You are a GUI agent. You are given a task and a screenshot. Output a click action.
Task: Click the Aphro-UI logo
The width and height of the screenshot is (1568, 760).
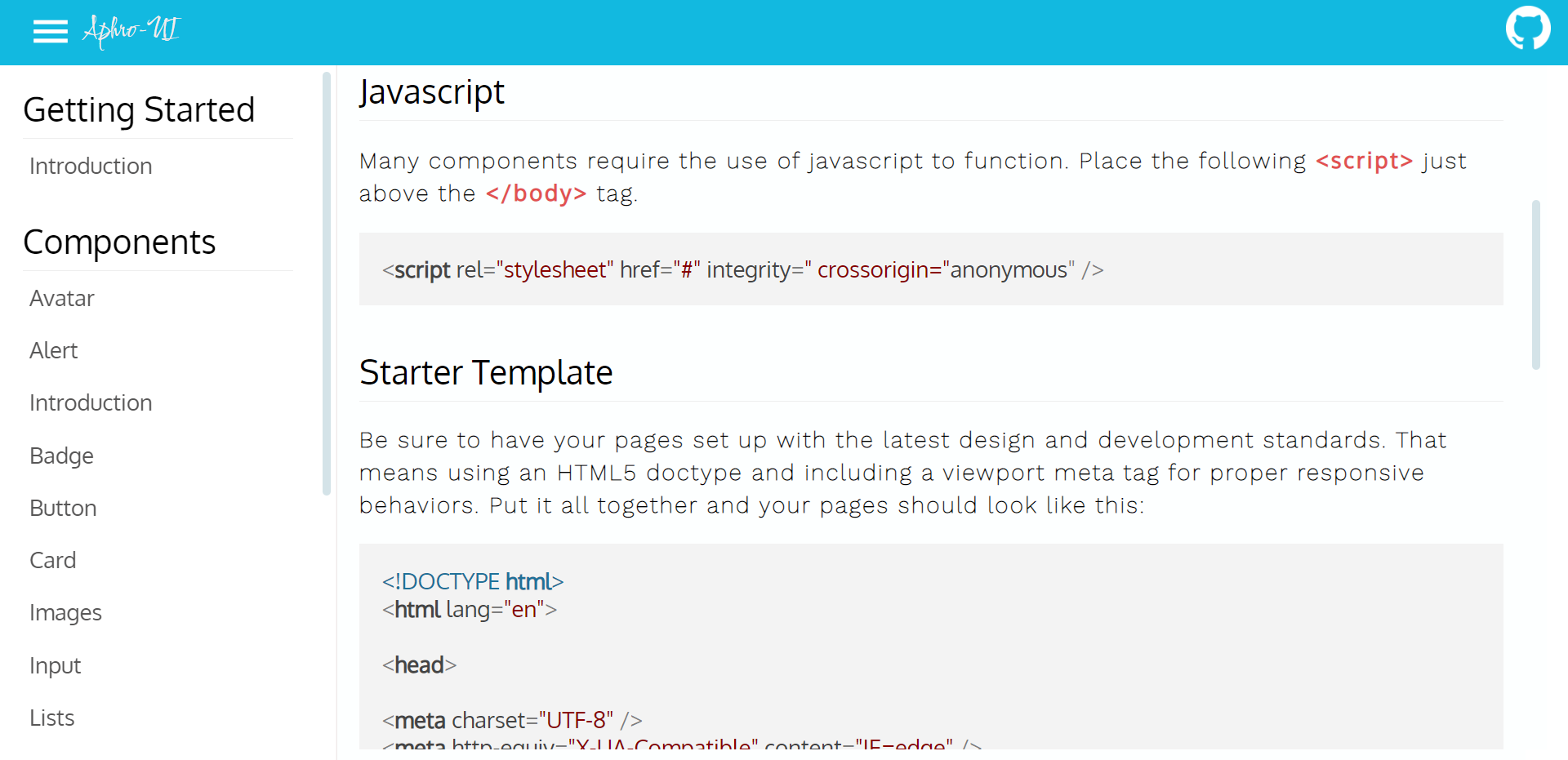point(131,32)
